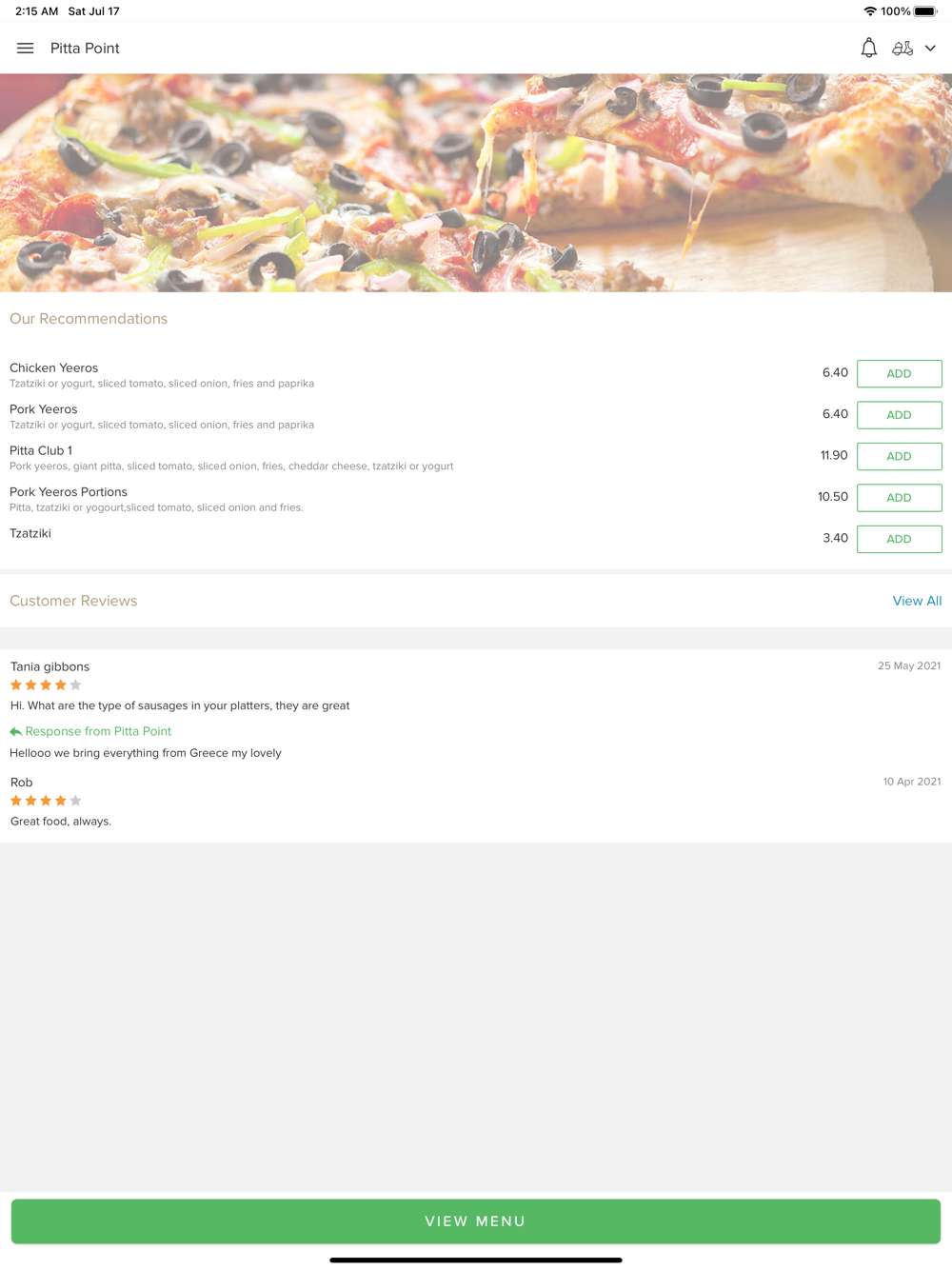Select Tania gibbons star rating

click(x=46, y=685)
